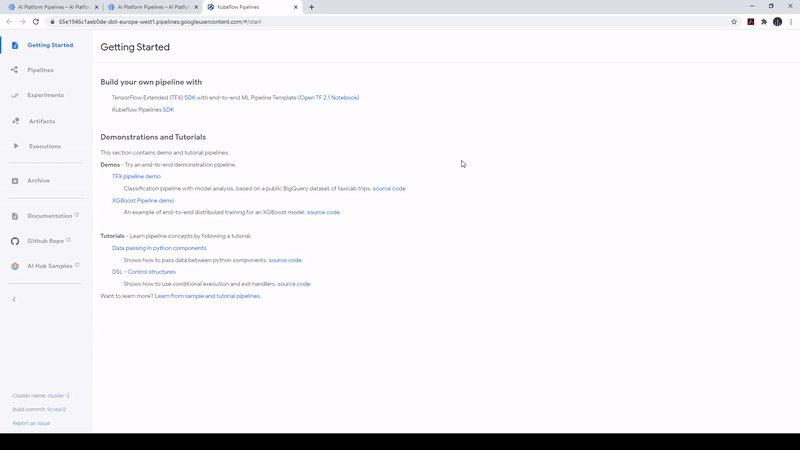Open source code for data passing tutorial
This screenshot has height=450, width=800.
[285, 260]
